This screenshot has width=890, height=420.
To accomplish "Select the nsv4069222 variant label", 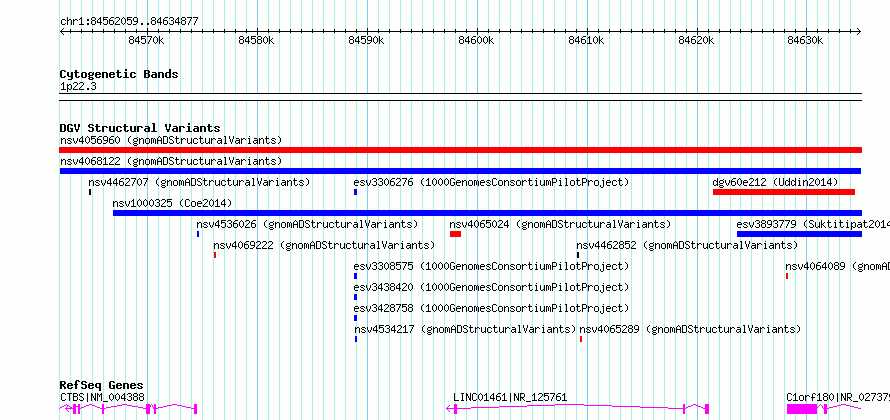I will pos(324,245).
